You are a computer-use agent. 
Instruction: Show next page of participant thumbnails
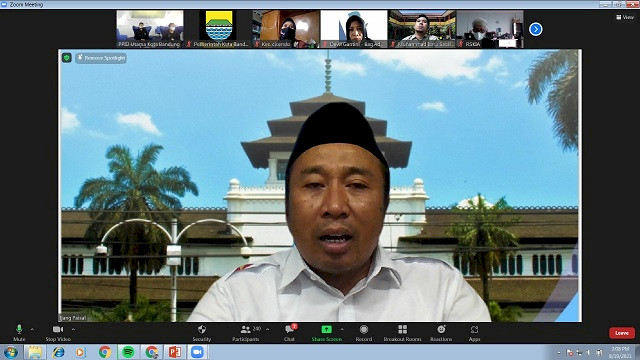[x=536, y=29]
